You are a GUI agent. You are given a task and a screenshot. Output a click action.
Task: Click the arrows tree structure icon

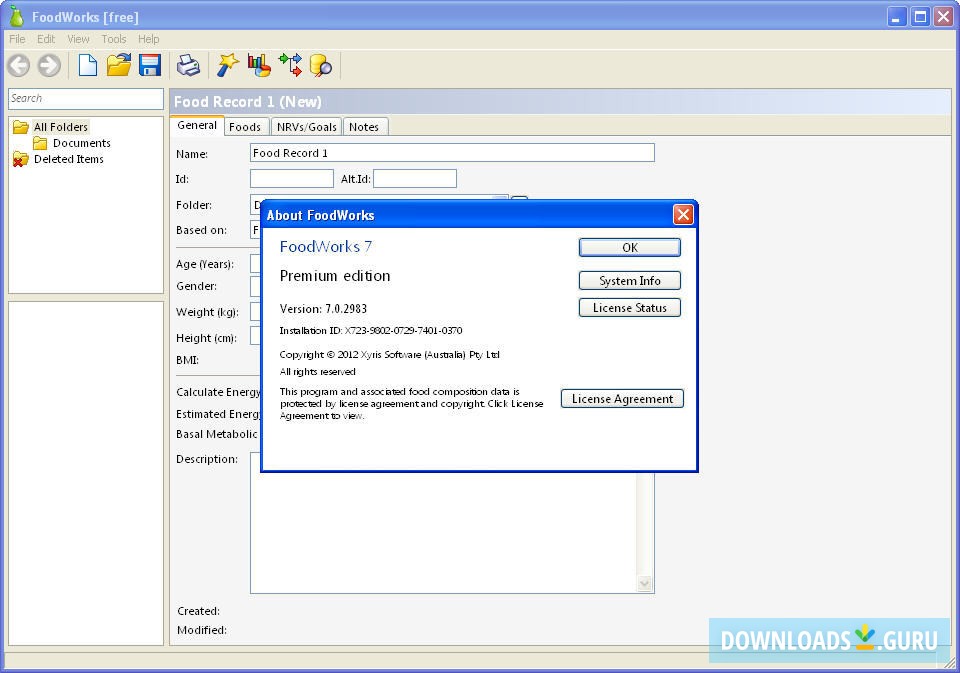click(290, 65)
